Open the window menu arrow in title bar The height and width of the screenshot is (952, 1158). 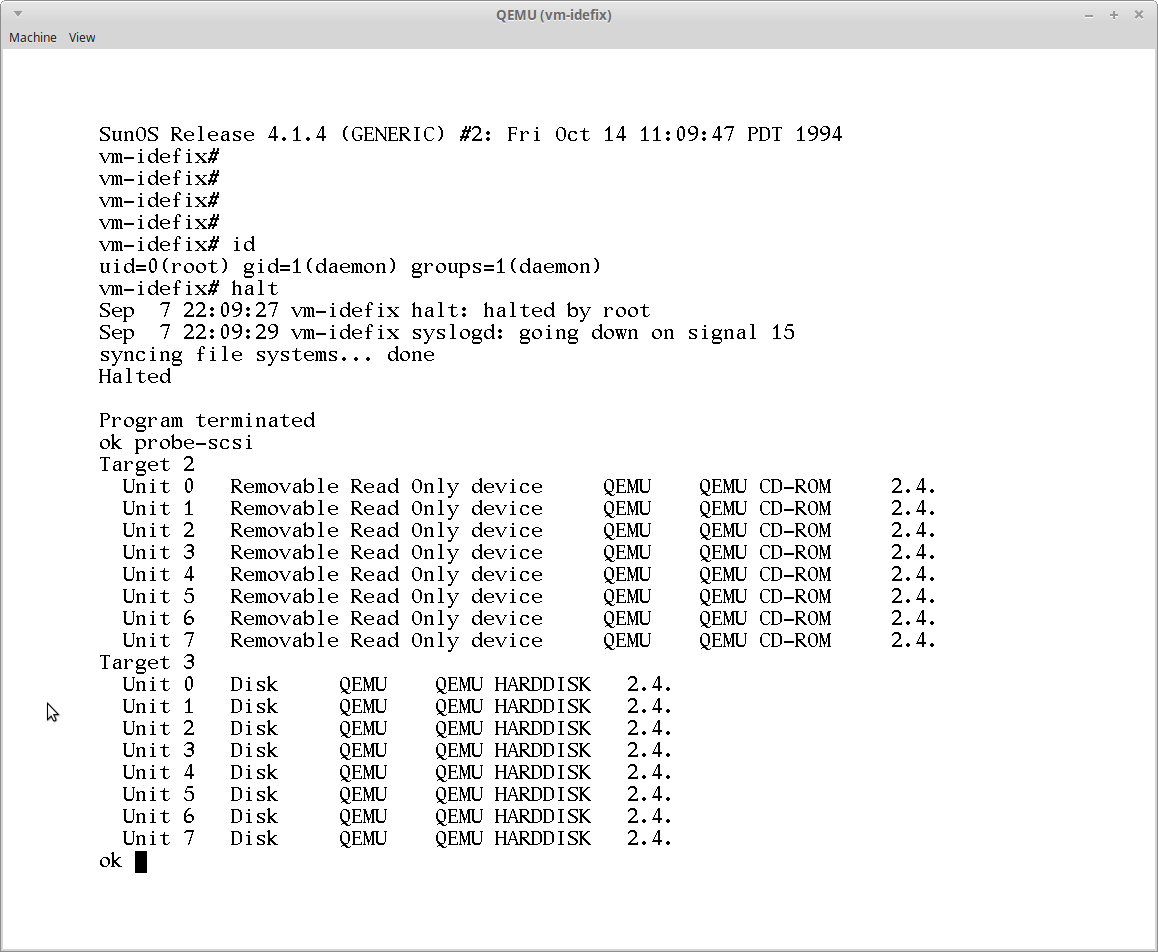click(x=18, y=14)
